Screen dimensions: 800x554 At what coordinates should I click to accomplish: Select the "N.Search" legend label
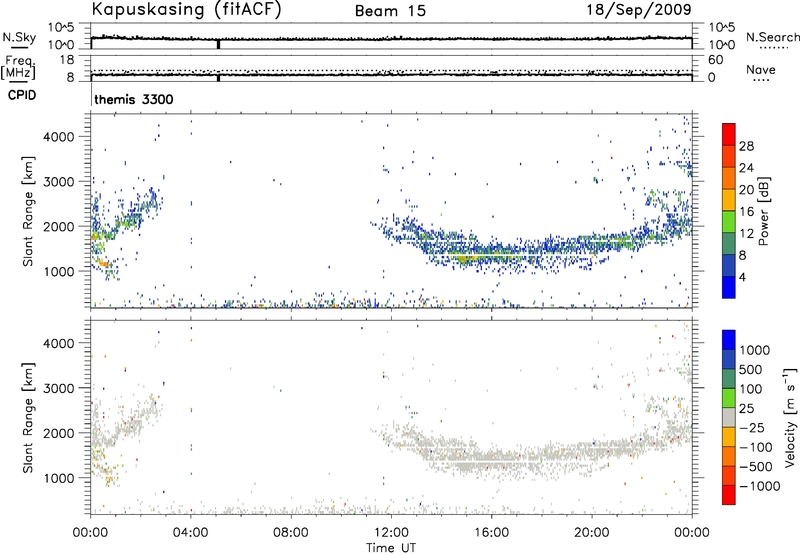click(x=772, y=37)
